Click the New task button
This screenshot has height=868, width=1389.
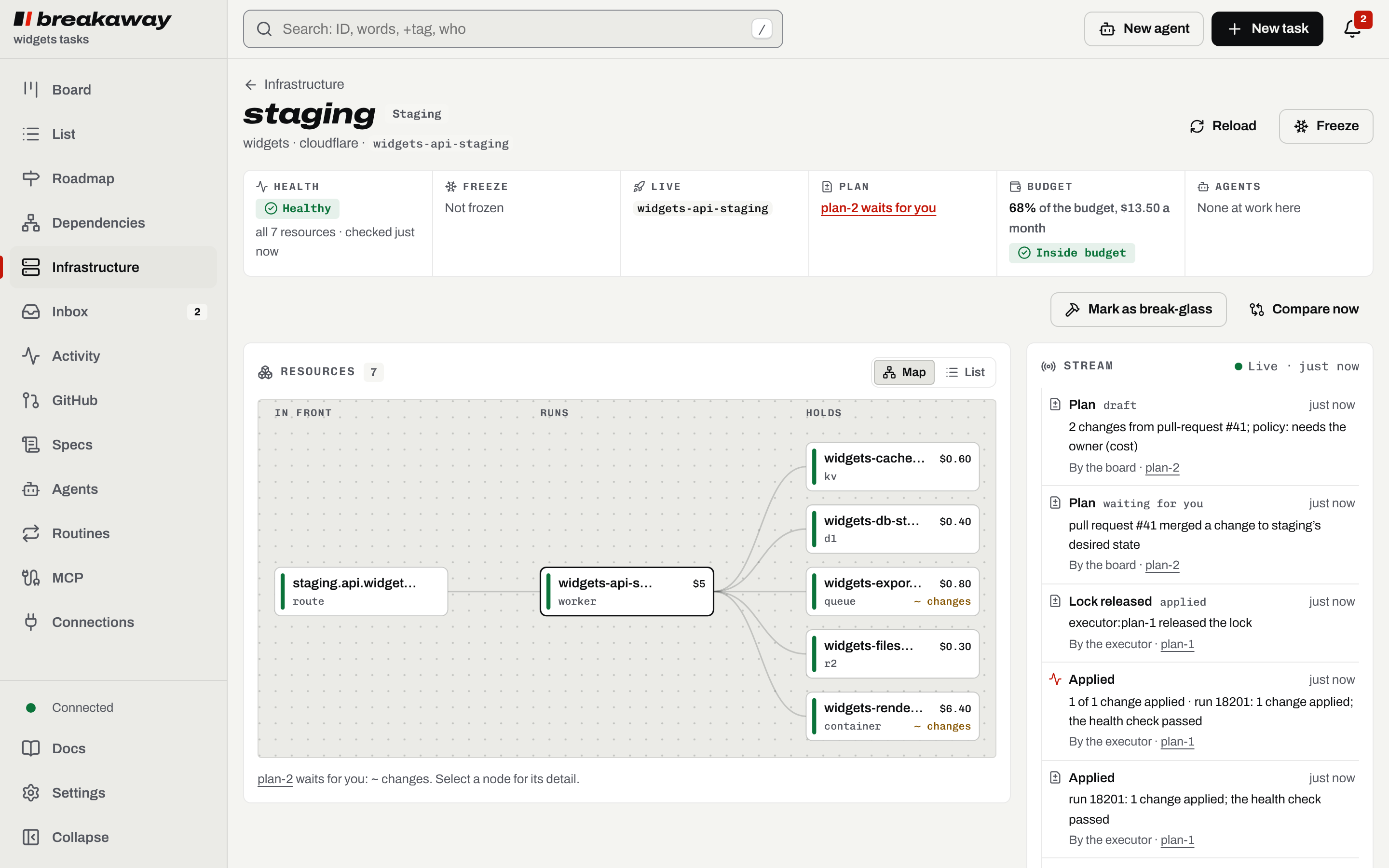(x=1267, y=29)
